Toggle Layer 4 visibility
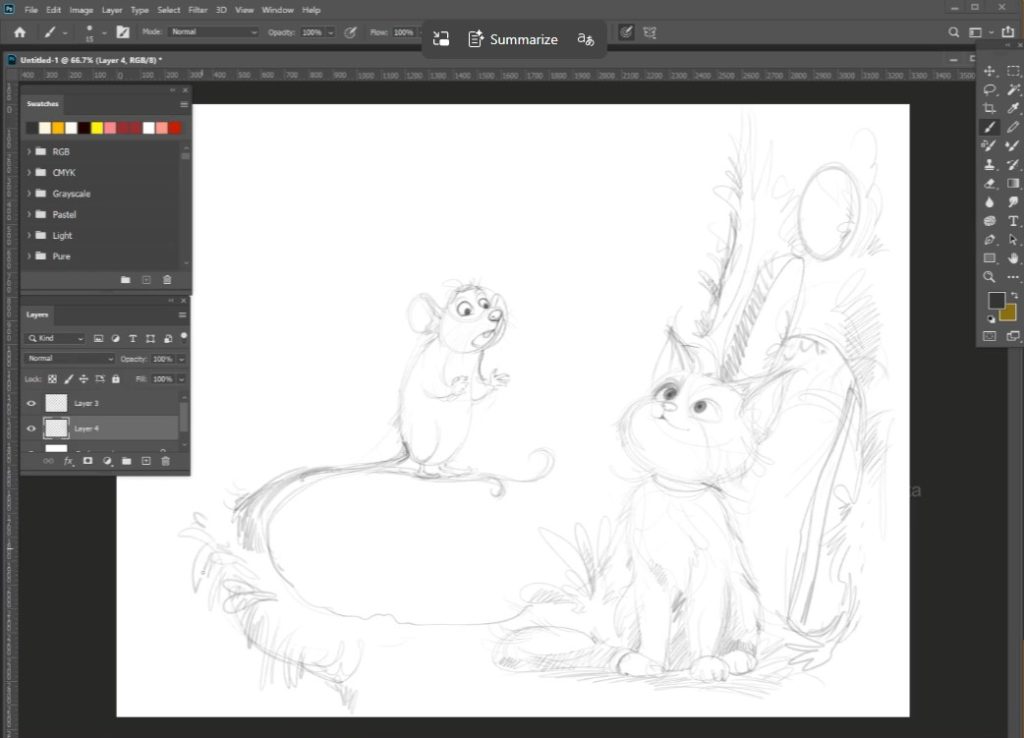 coord(32,429)
